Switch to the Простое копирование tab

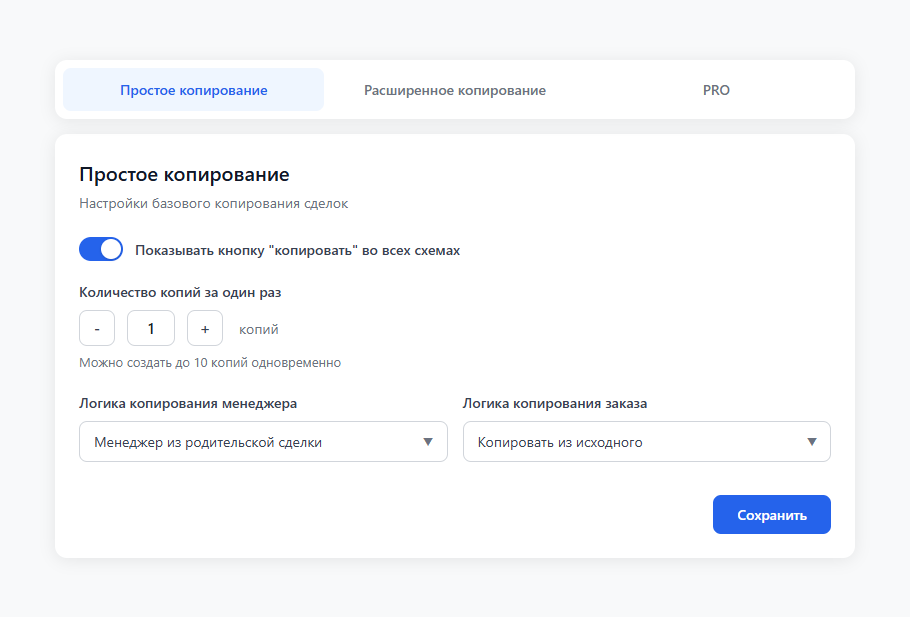tap(193, 90)
